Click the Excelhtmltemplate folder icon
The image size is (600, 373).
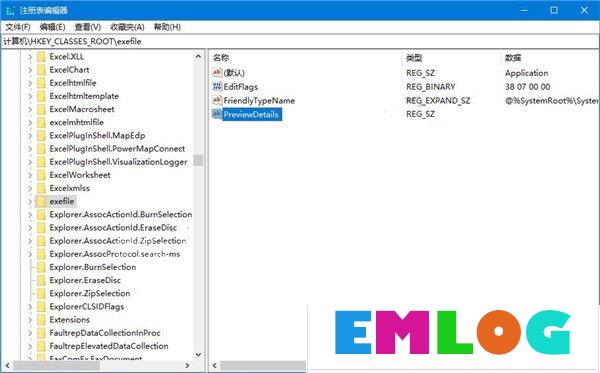(41, 96)
